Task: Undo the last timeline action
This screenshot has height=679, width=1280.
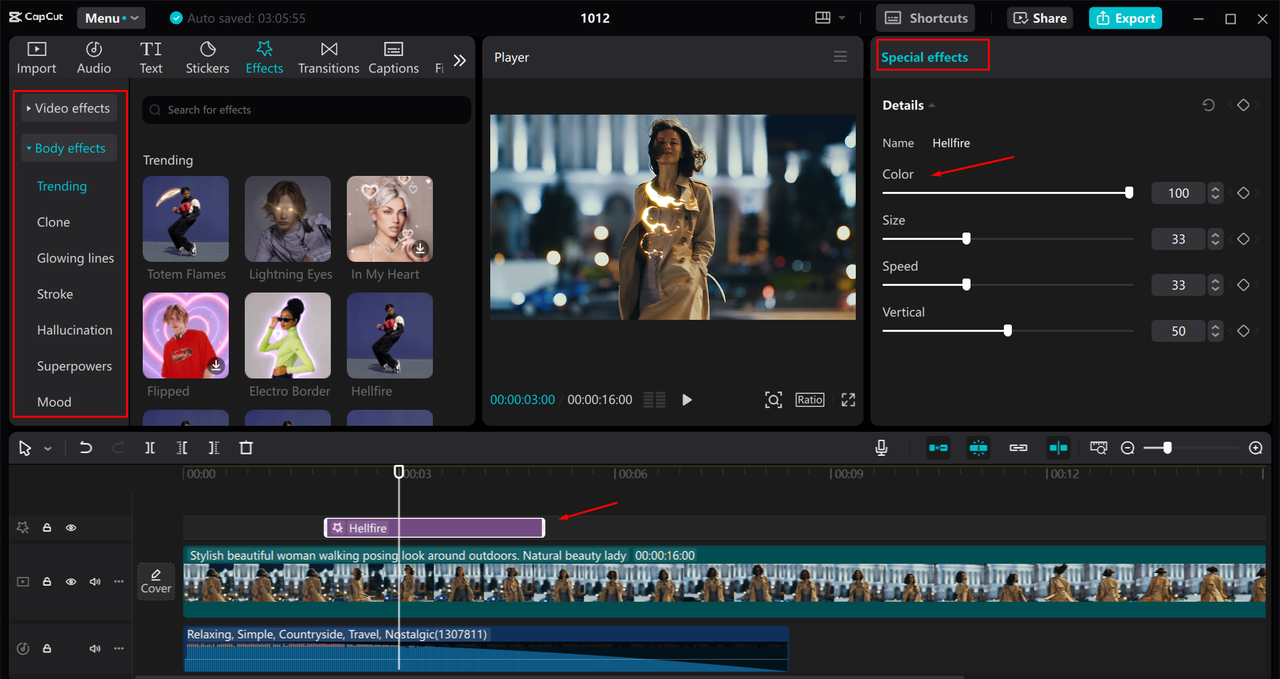Action: [86, 448]
